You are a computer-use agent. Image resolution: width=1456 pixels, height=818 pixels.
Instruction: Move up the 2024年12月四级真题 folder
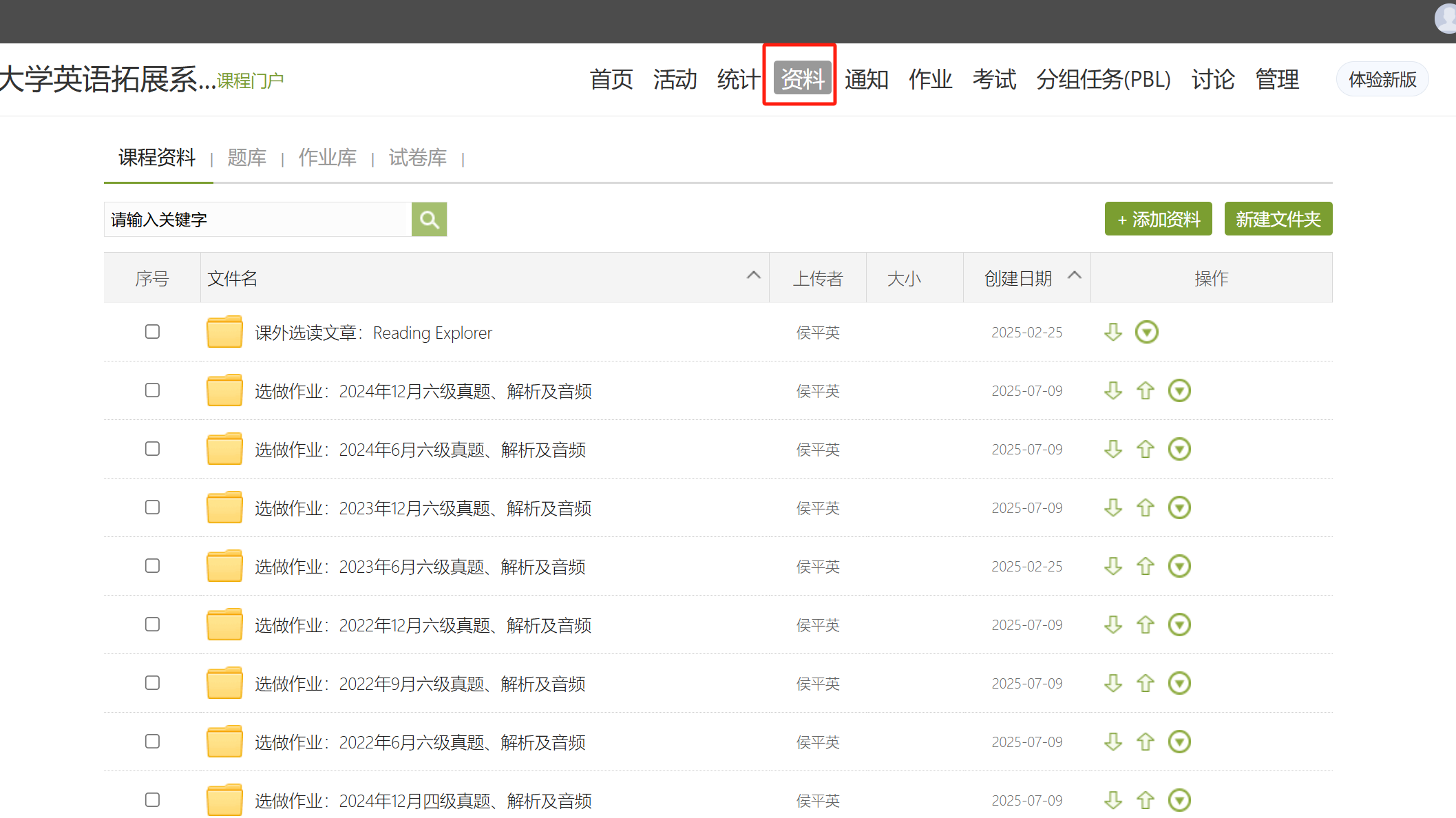[1146, 801]
